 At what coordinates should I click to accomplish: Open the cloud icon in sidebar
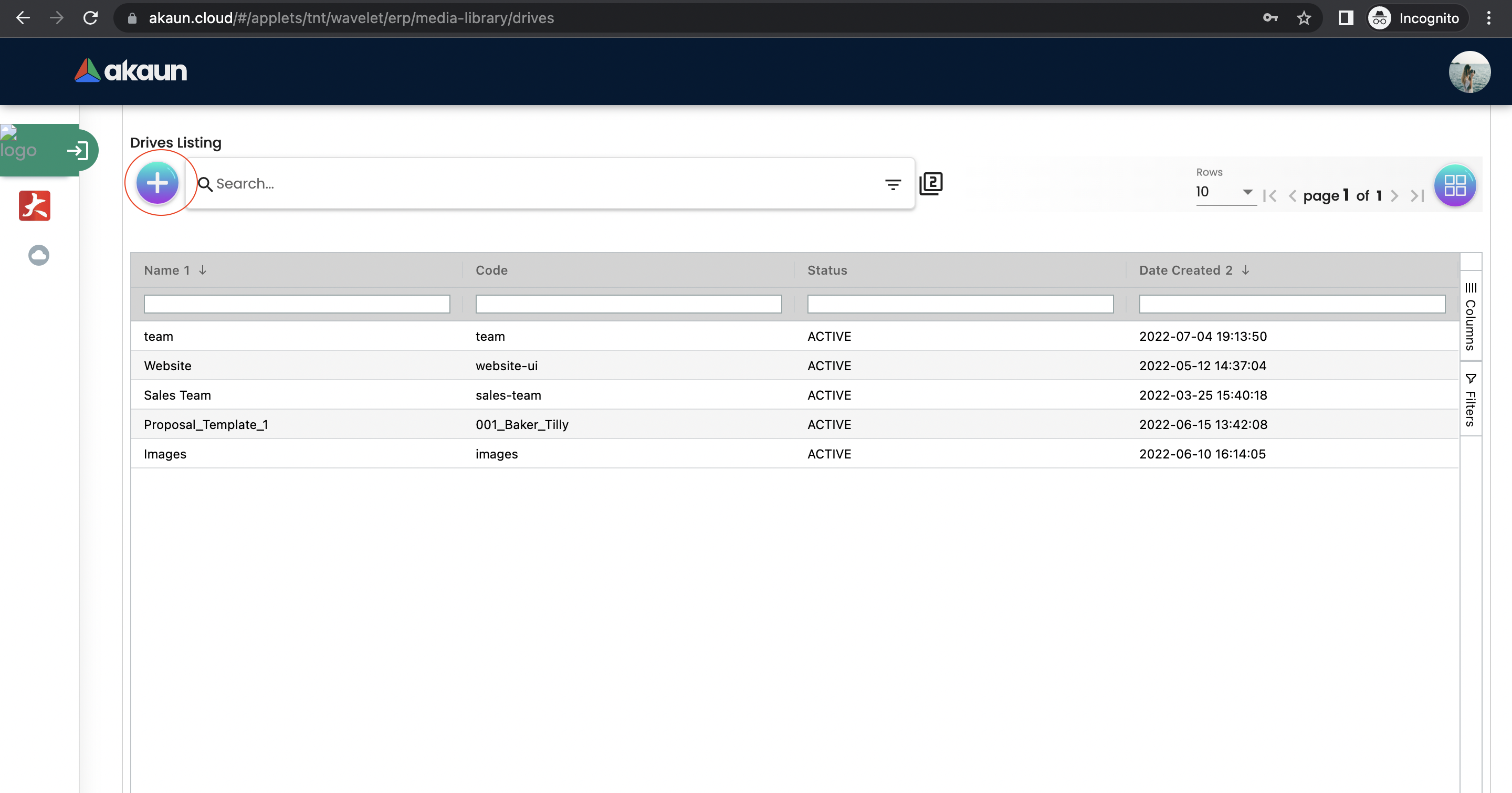[39, 255]
